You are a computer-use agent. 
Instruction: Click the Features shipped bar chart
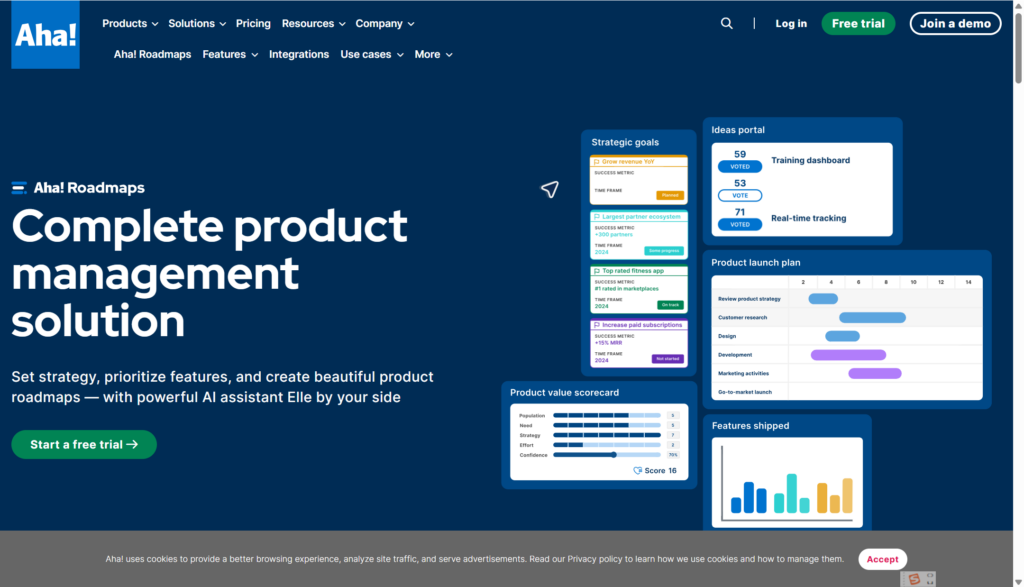pyautogui.click(x=787, y=482)
